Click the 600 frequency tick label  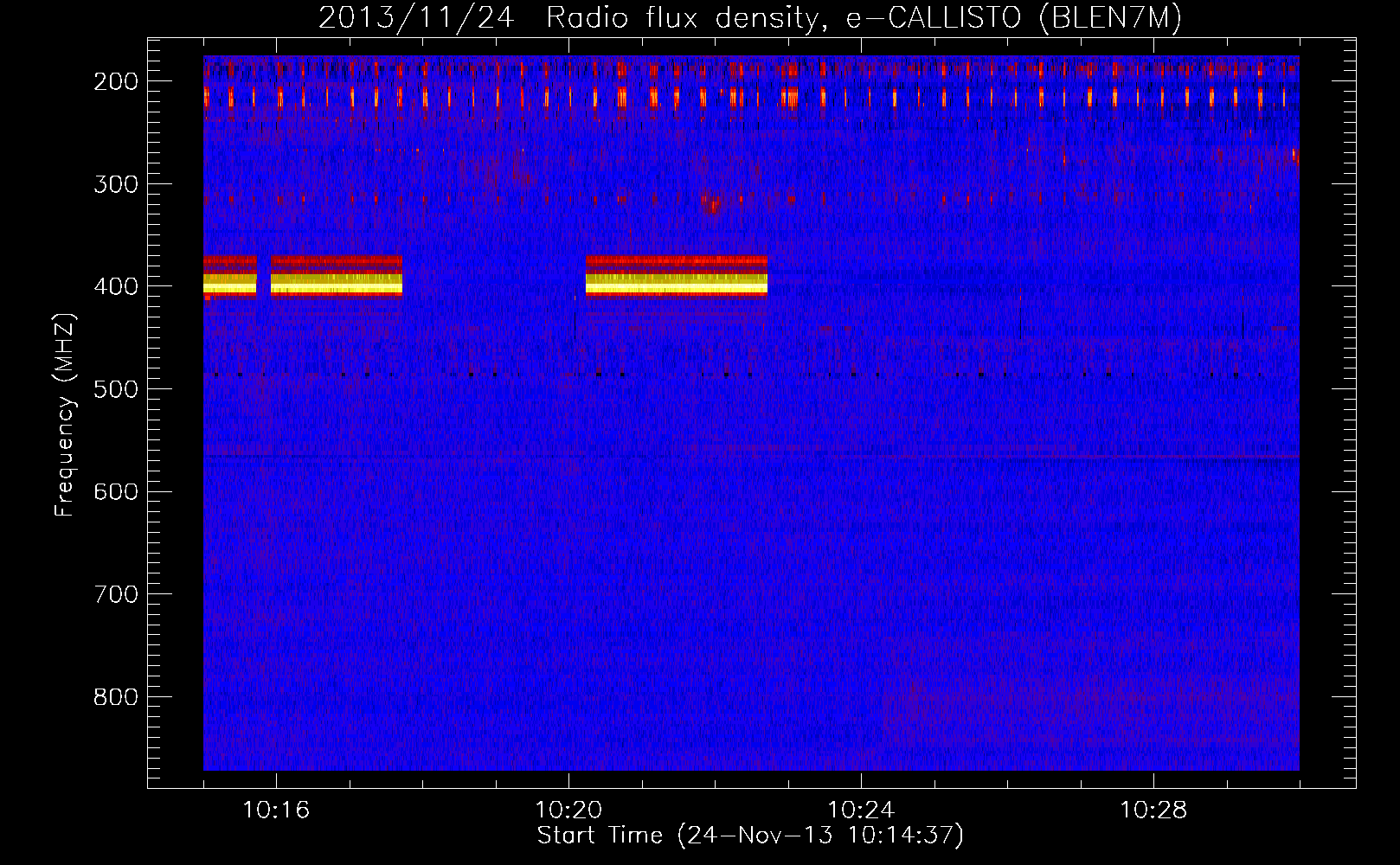(116, 491)
